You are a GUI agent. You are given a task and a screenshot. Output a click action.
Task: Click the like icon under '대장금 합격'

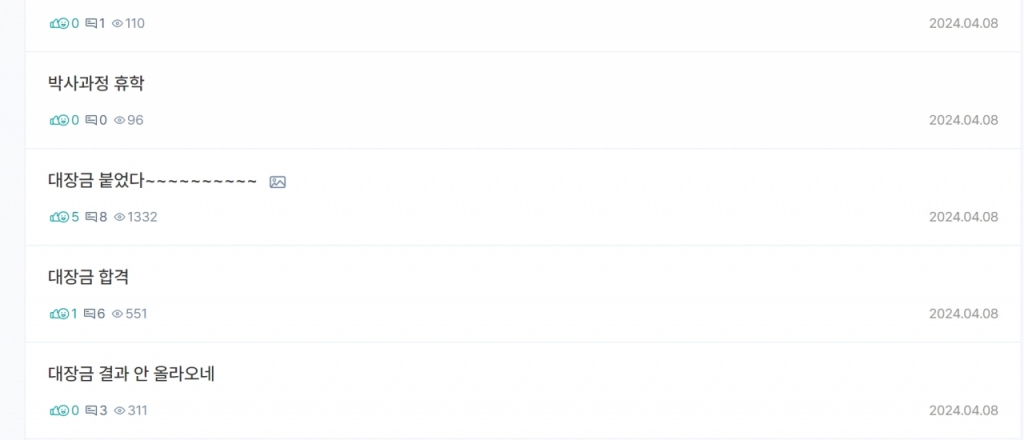click(59, 315)
